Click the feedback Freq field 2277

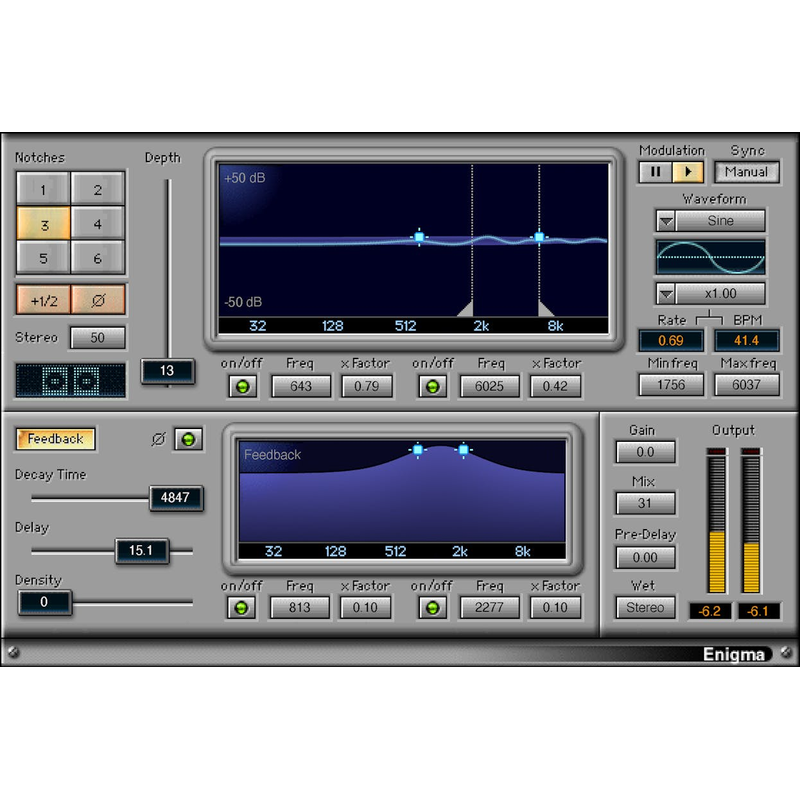489,608
